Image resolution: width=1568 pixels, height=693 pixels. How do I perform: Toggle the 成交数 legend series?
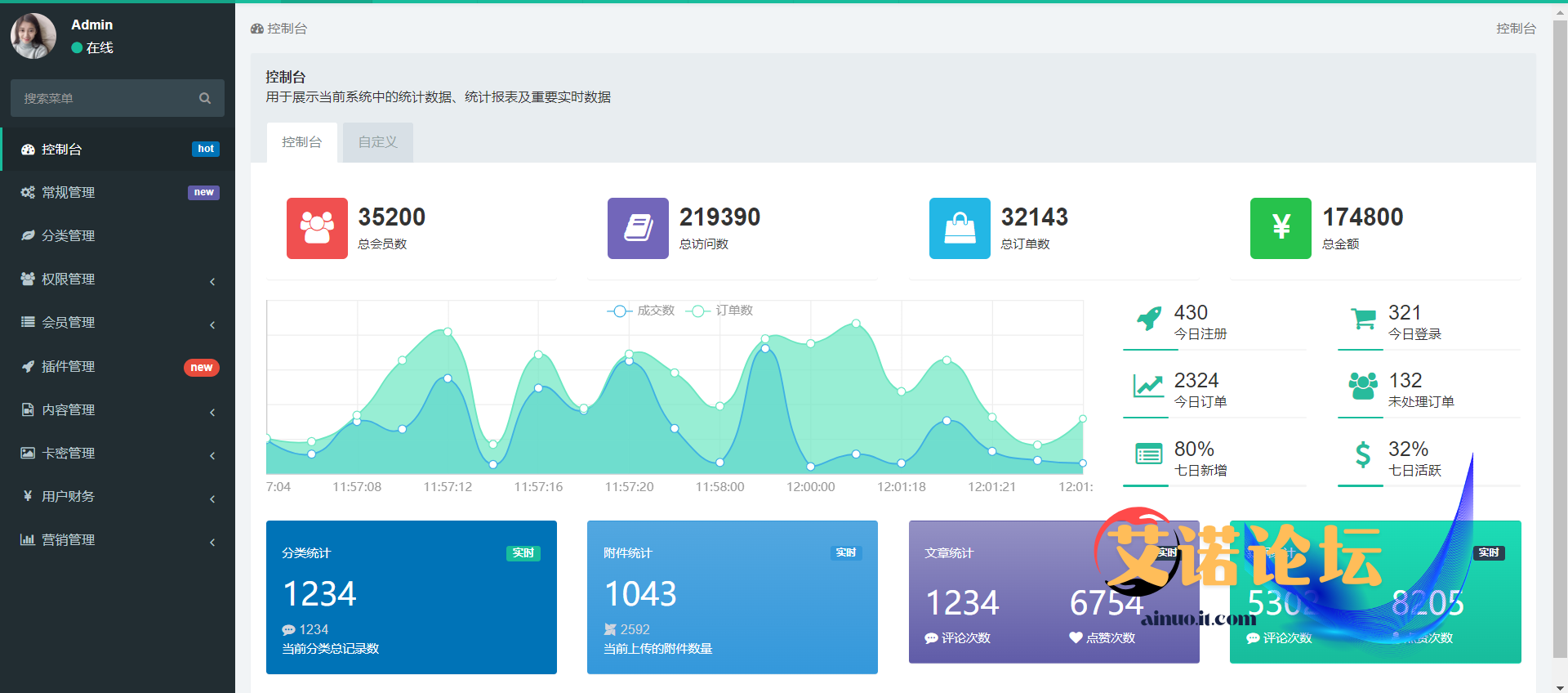[641, 311]
